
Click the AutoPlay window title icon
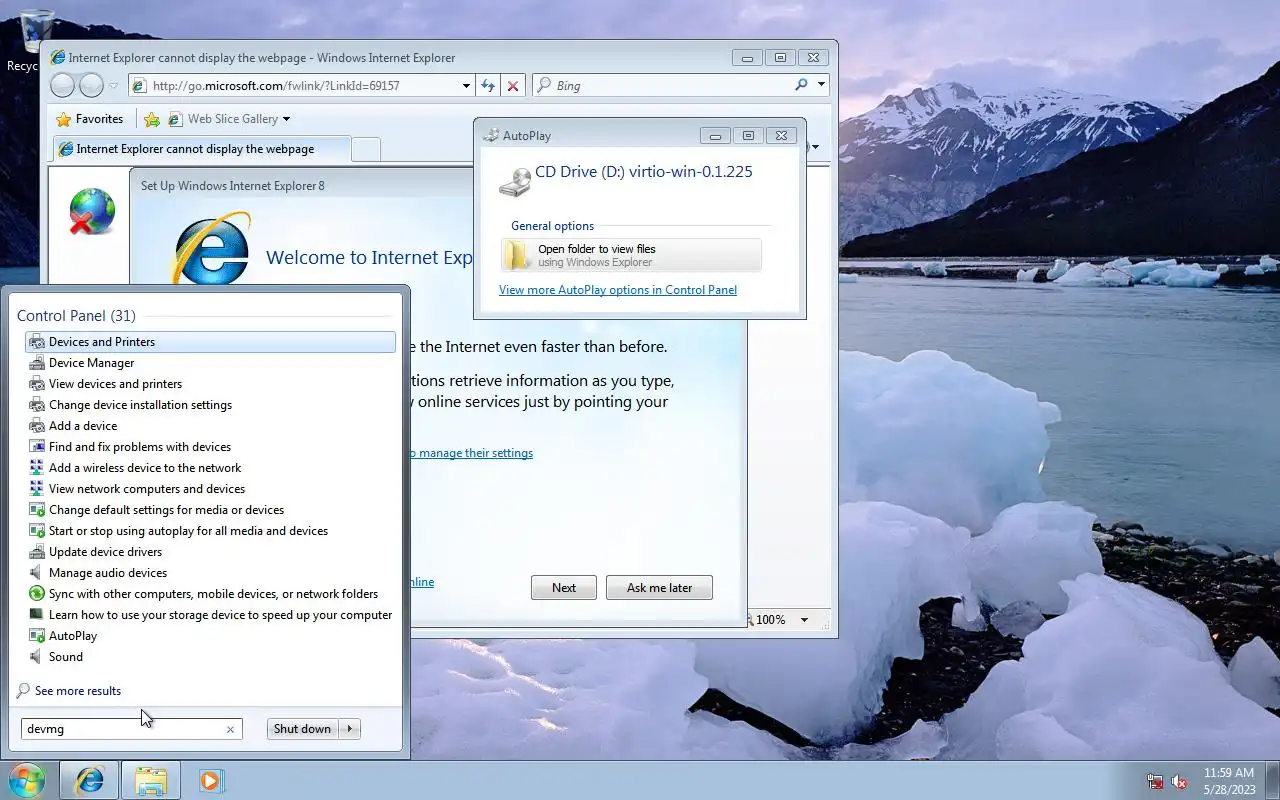491,136
